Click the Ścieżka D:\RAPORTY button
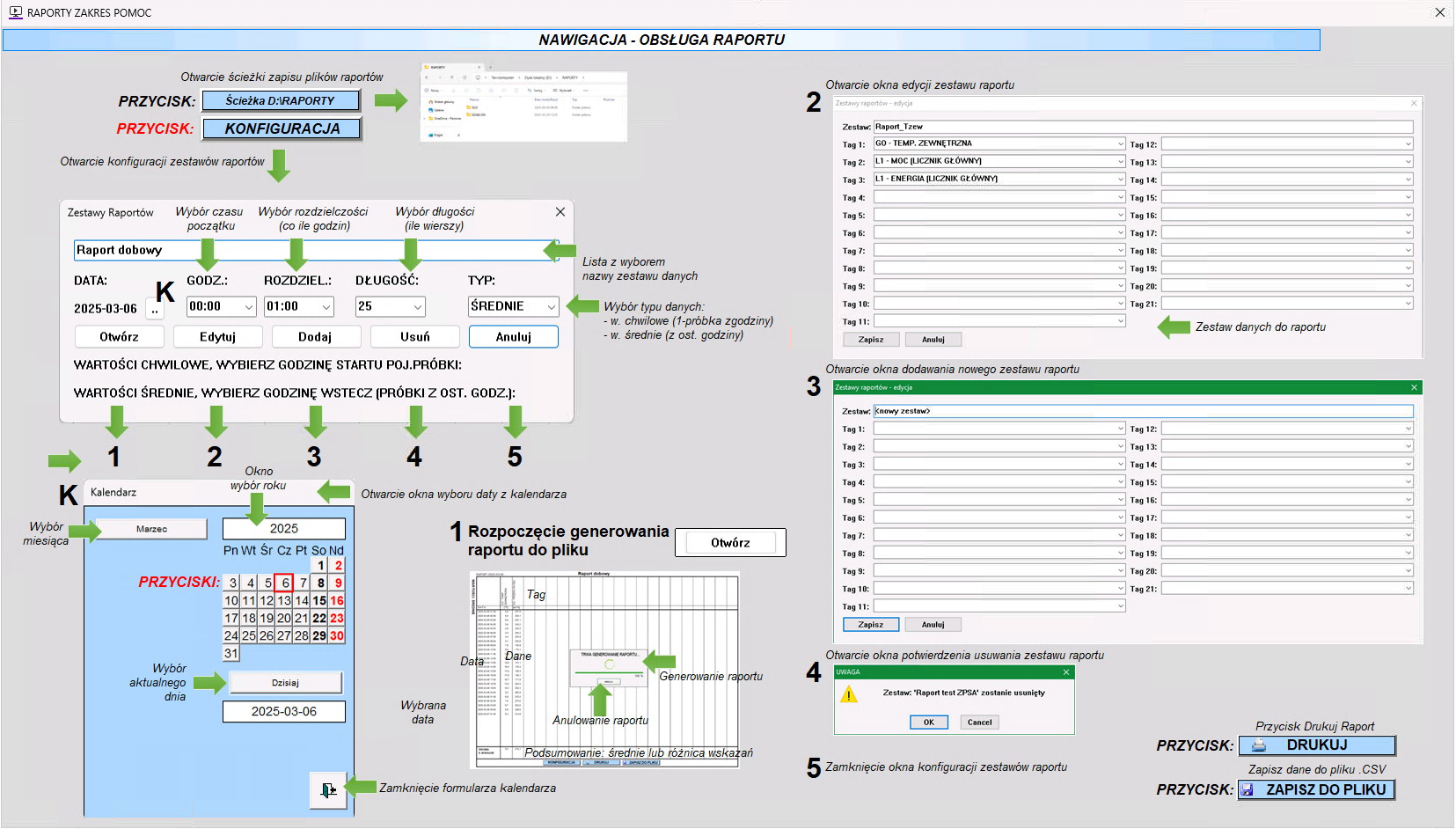The image size is (1456, 829). click(x=281, y=100)
